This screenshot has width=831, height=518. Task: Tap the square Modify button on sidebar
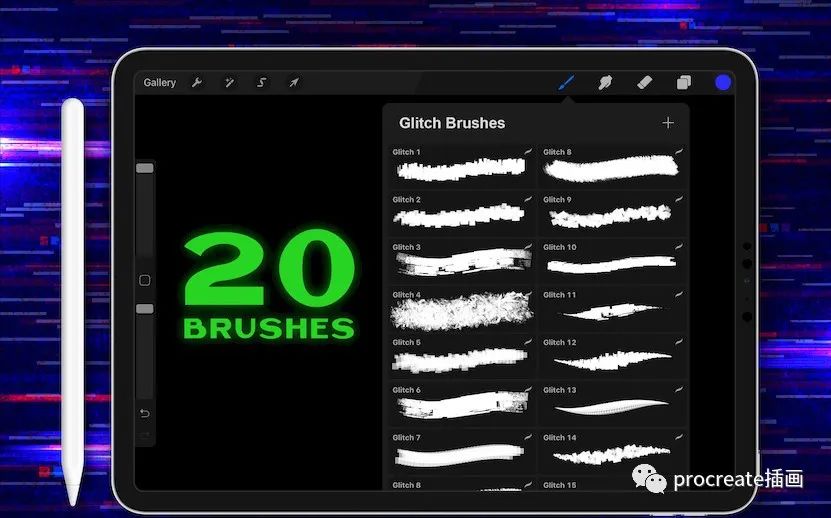click(145, 280)
